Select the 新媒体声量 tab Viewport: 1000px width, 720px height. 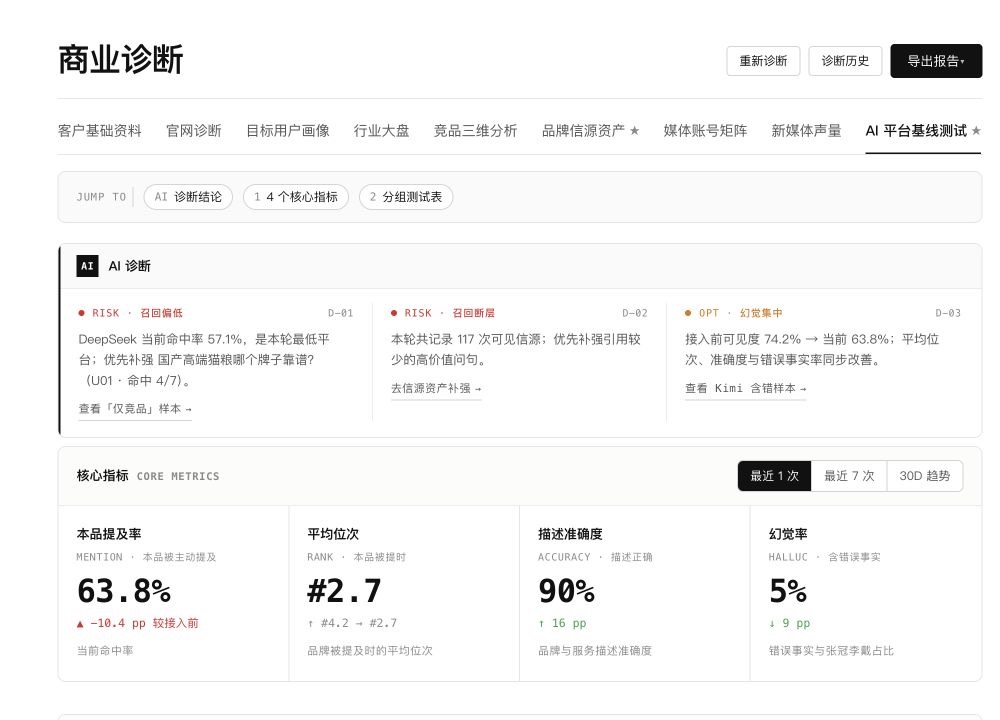[806, 131]
